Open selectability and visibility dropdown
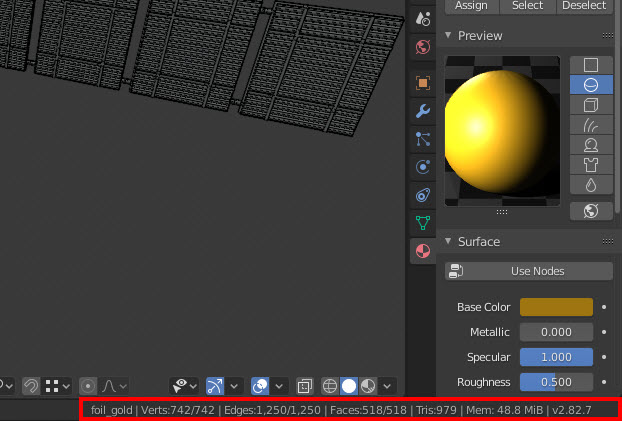Viewport: 622px width, 421px height. [x=184, y=386]
